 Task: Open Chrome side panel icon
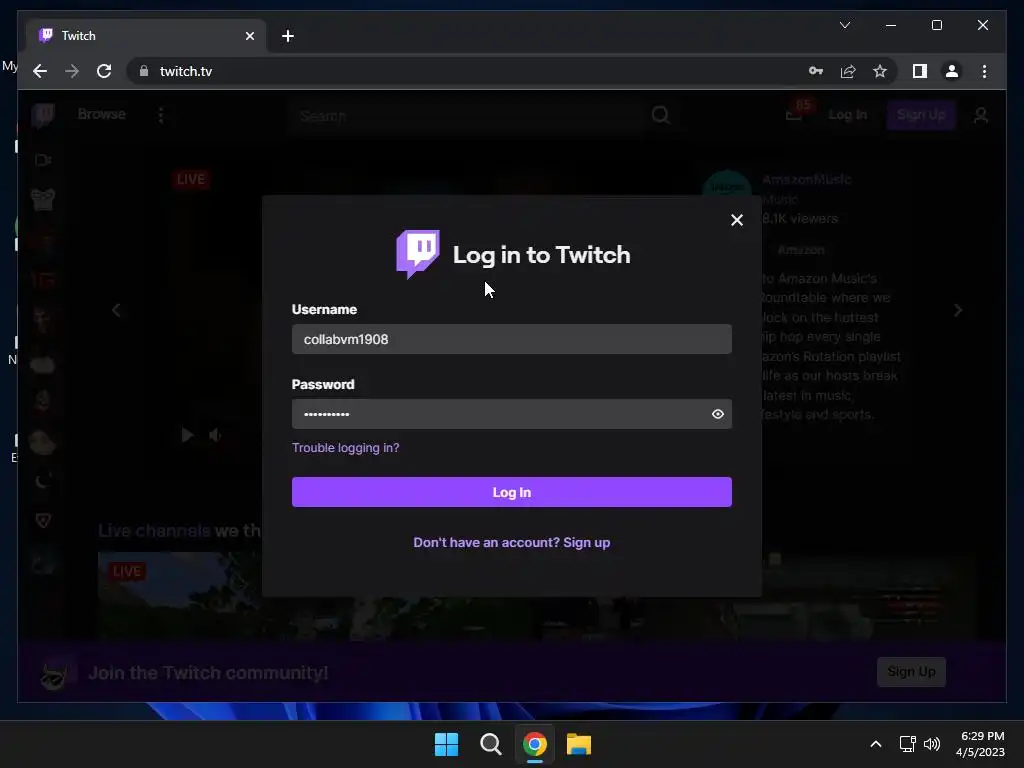(920, 71)
